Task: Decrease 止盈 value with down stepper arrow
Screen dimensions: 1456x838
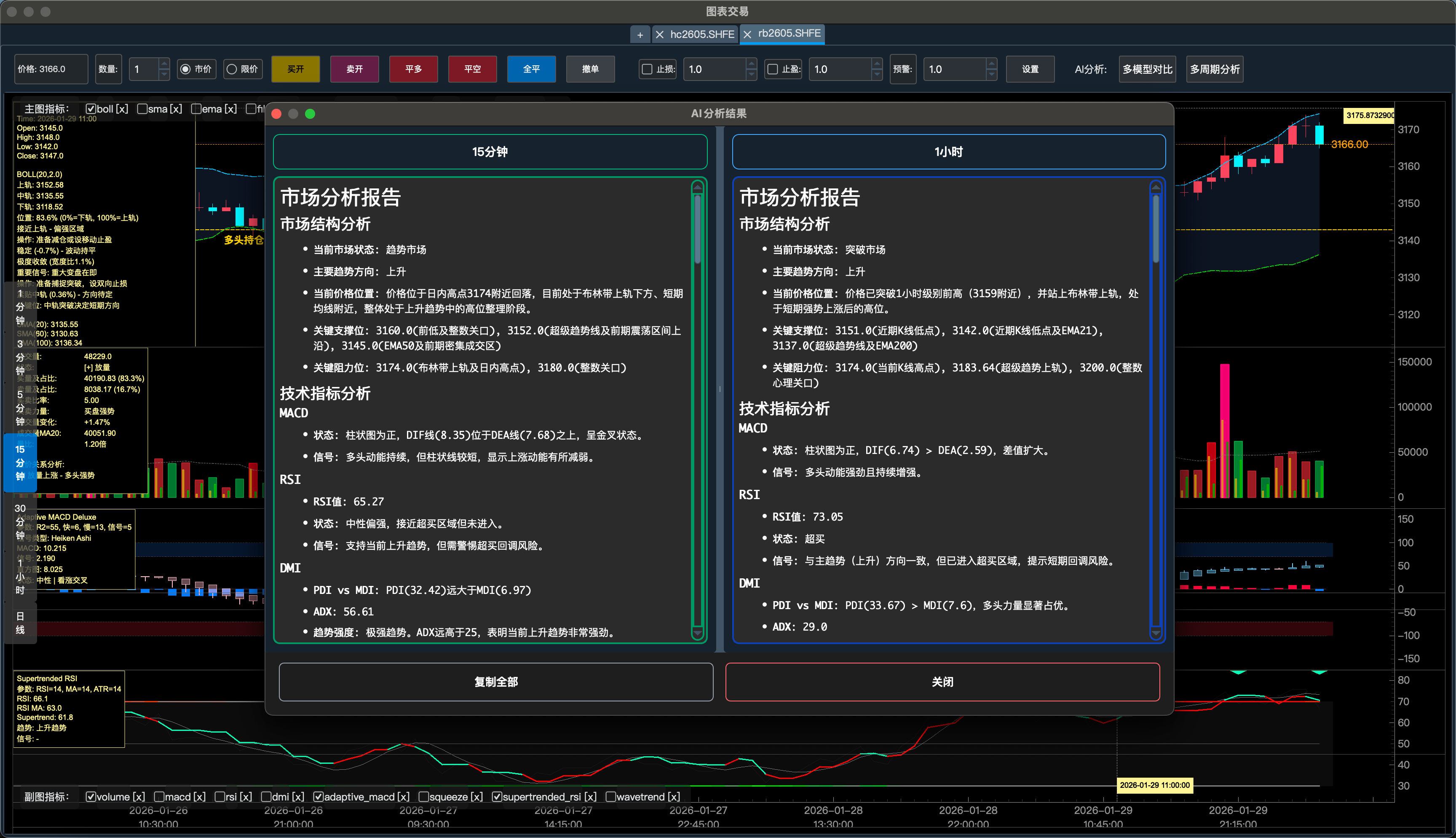Action: [876, 74]
